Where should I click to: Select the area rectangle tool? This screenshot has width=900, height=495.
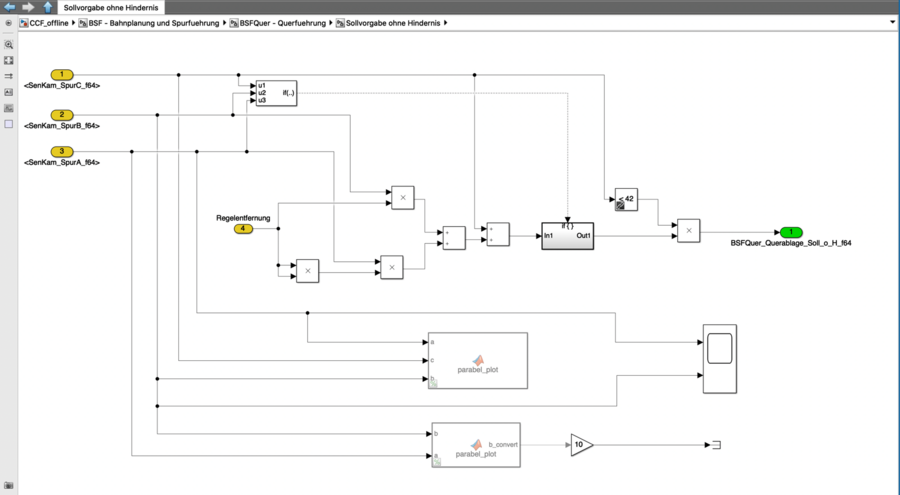[x=9, y=124]
